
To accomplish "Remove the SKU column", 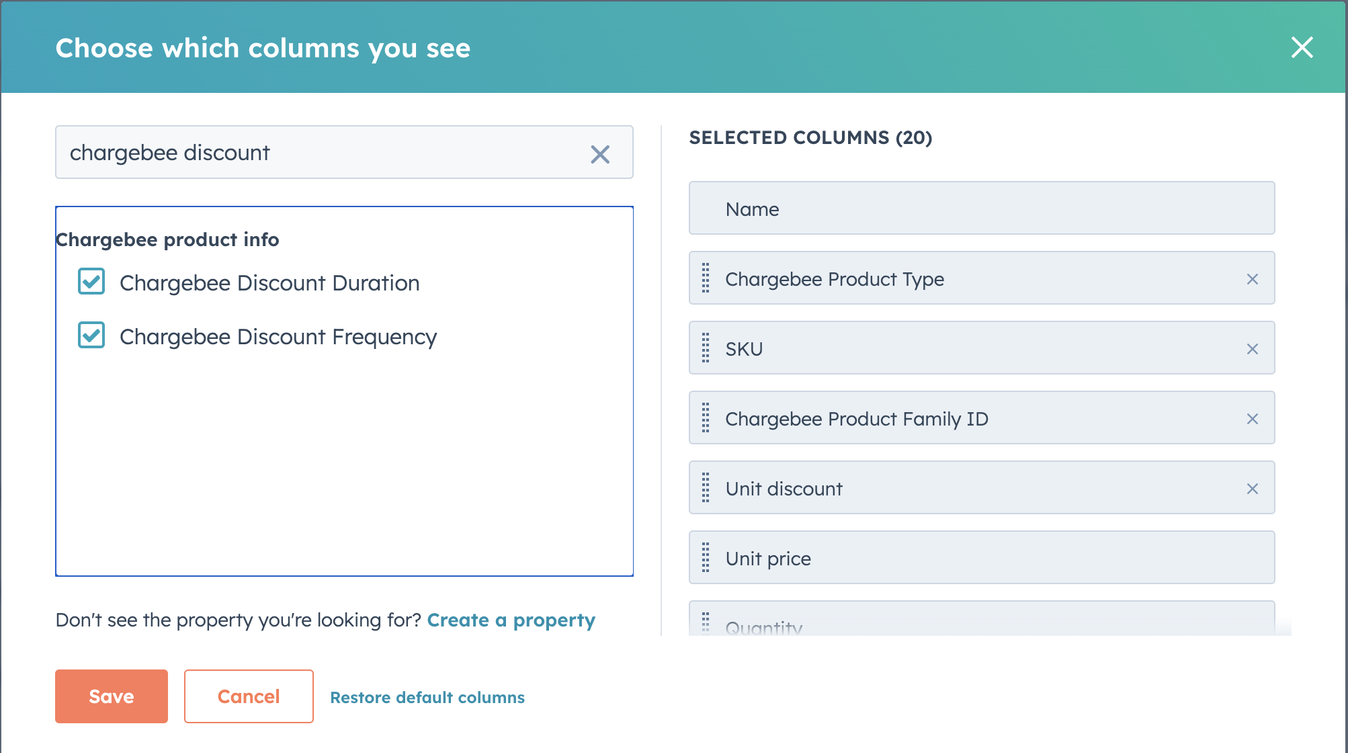I will pyautogui.click(x=1251, y=350).
